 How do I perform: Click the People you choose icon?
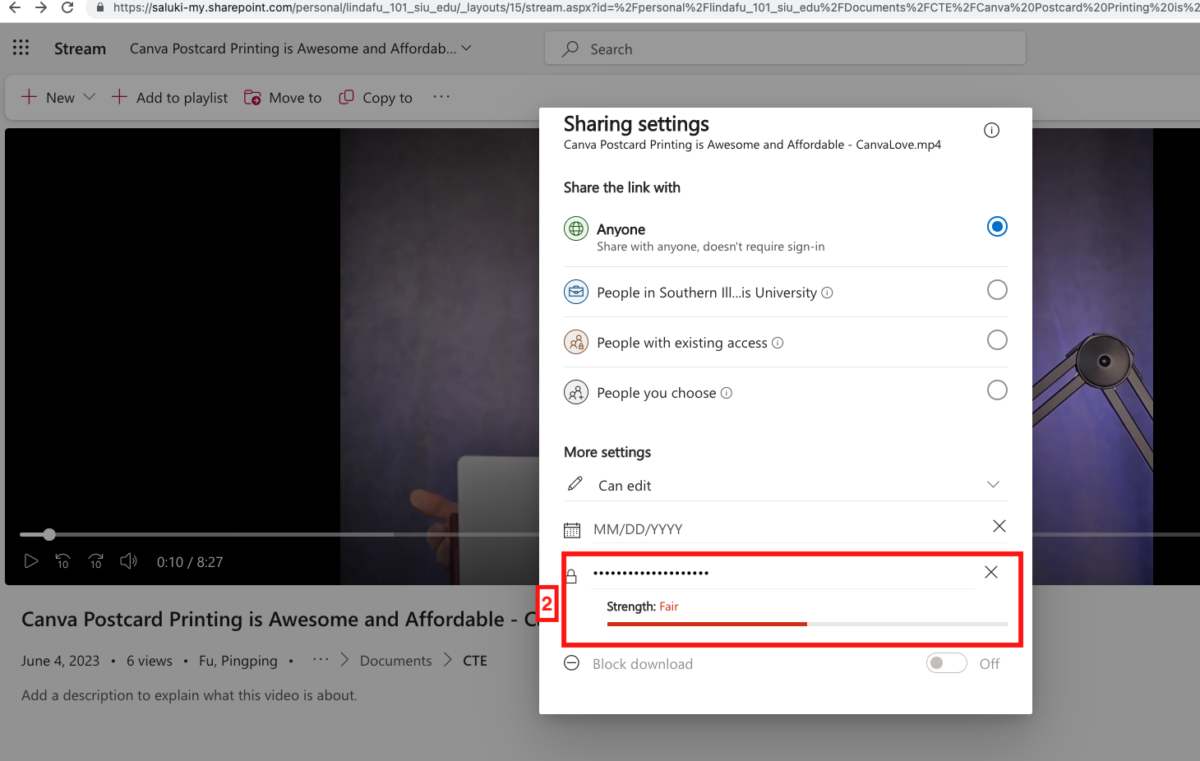pyautogui.click(x=575, y=392)
